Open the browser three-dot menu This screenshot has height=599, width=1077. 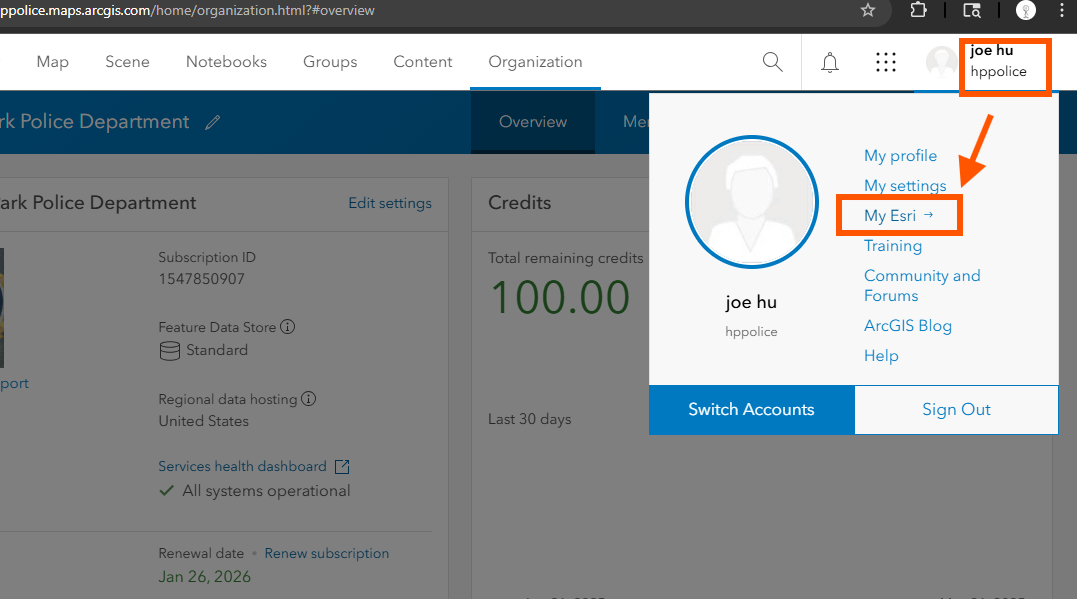pyautogui.click(x=1062, y=10)
